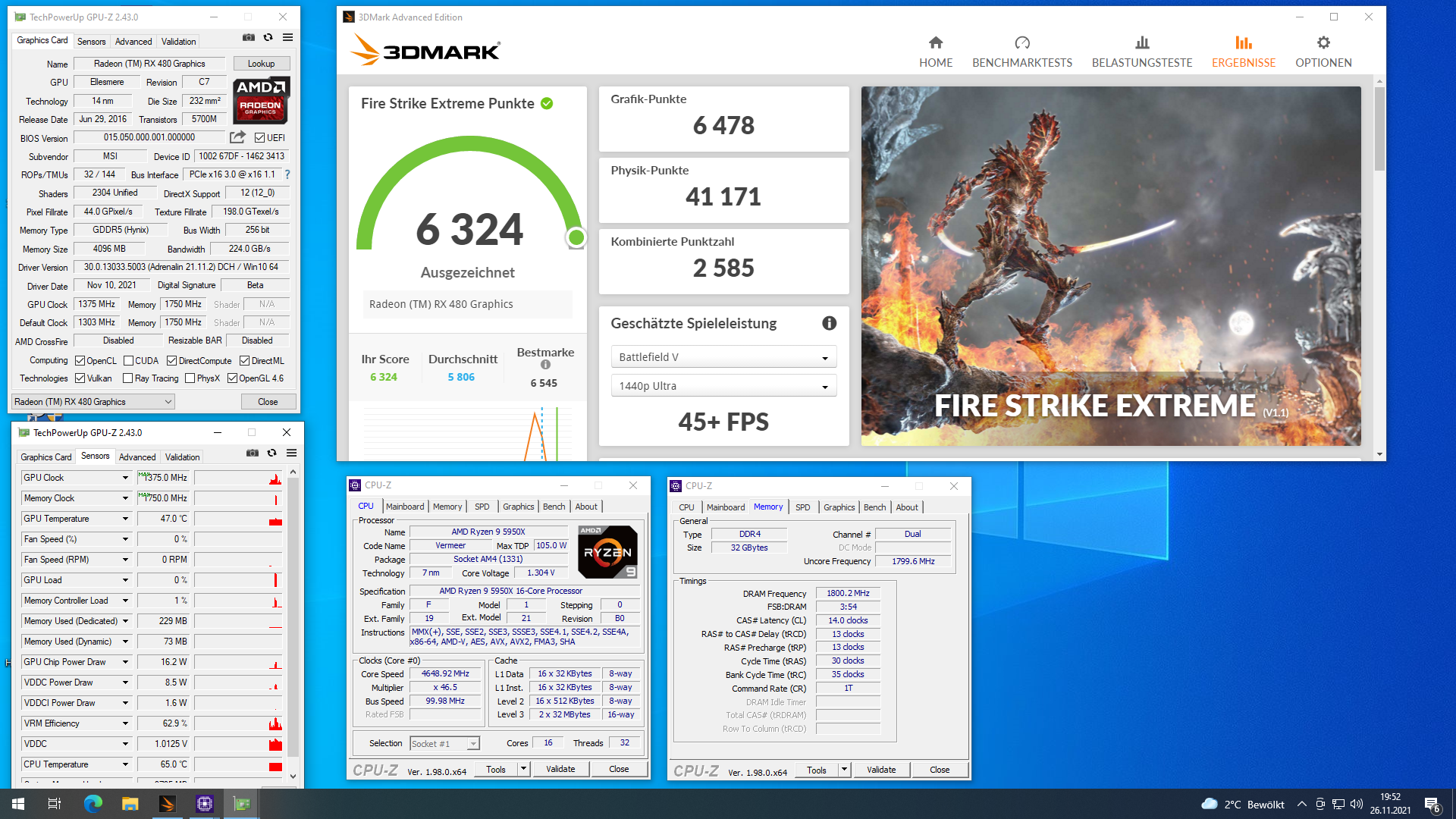Click GPU-Z taskbar icon
Image resolution: width=1456 pixels, height=819 pixels.
[x=242, y=804]
